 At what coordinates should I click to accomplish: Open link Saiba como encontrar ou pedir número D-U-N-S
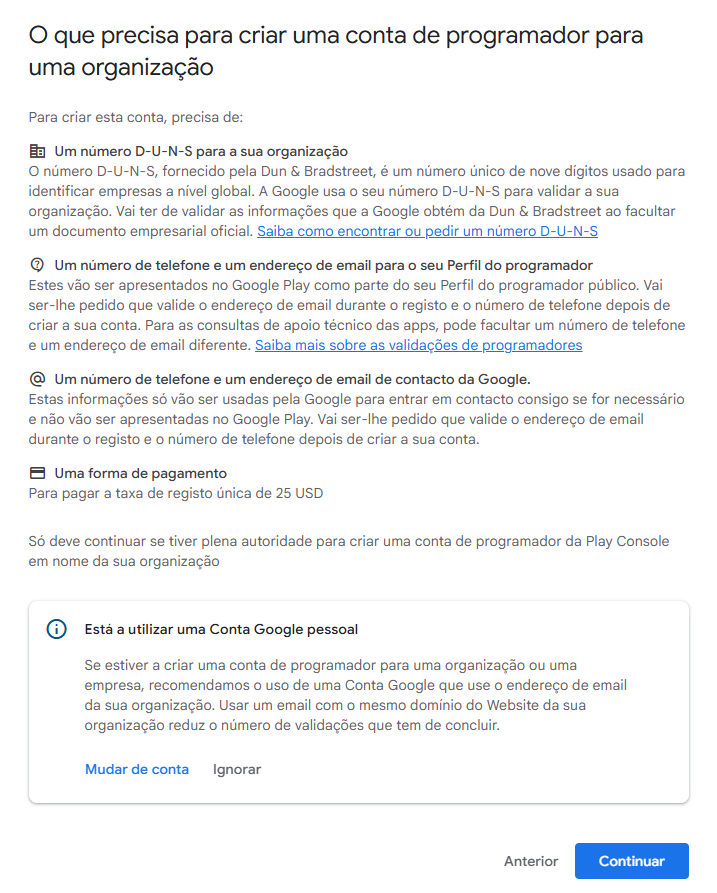[427, 231]
